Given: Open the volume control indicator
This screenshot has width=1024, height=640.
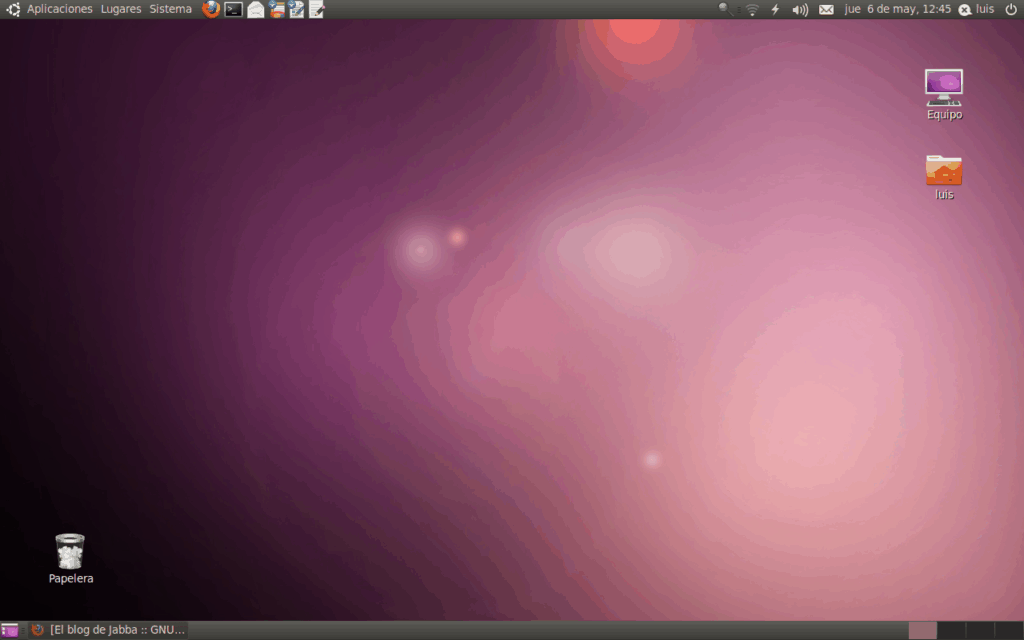Looking at the screenshot, I should (x=800, y=9).
